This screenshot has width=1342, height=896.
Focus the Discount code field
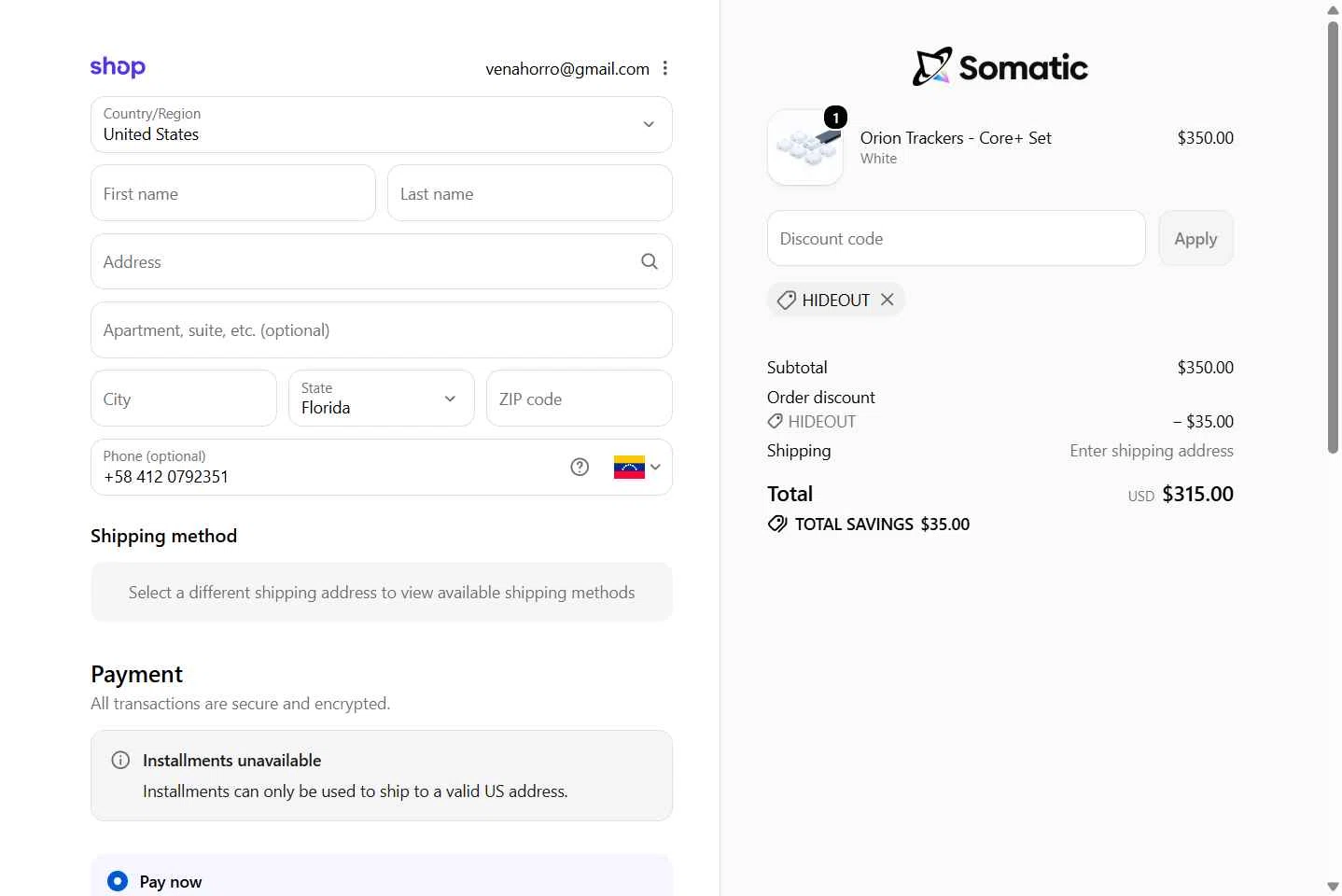(x=957, y=238)
